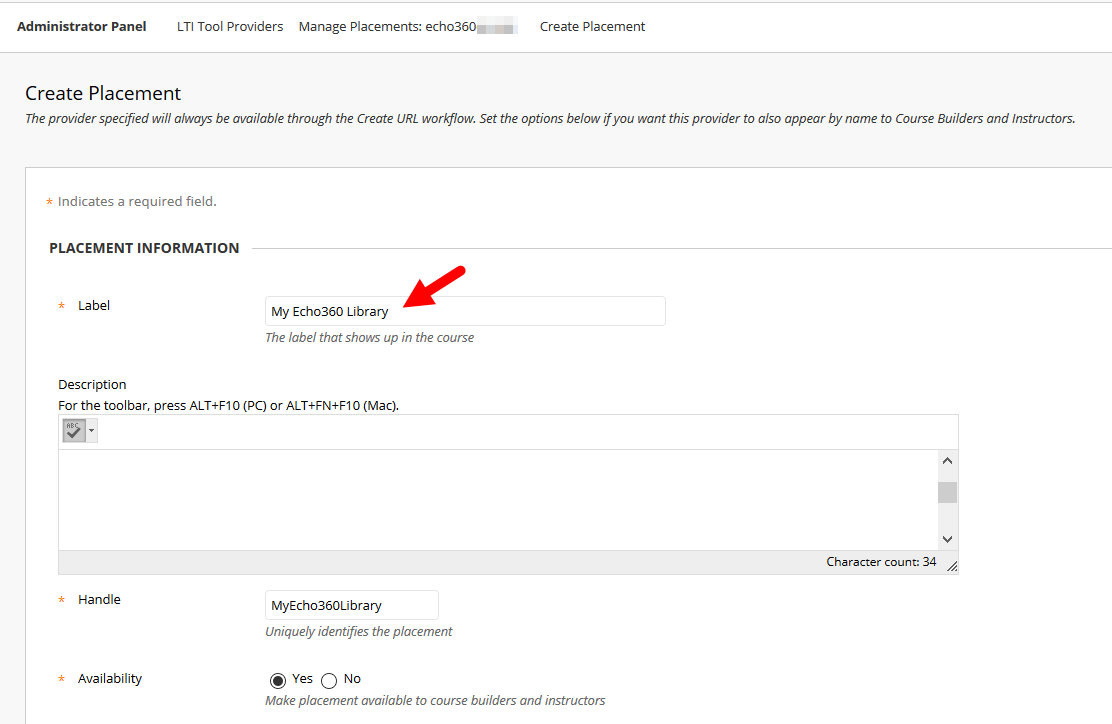Click the description scrollbar up arrow
The height and width of the screenshot is (724, 1112).
click(x=947, y=461)
